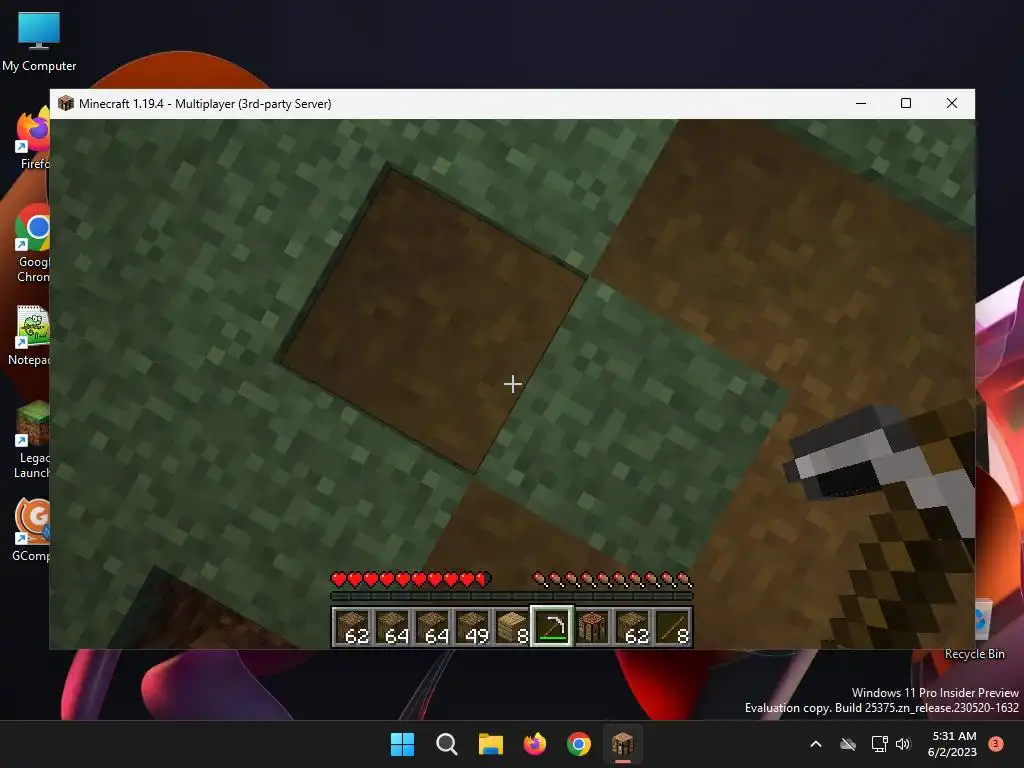1024x768 pixels.
Task: Launch Chrome from the taskbar
Action: pos(579,744)
